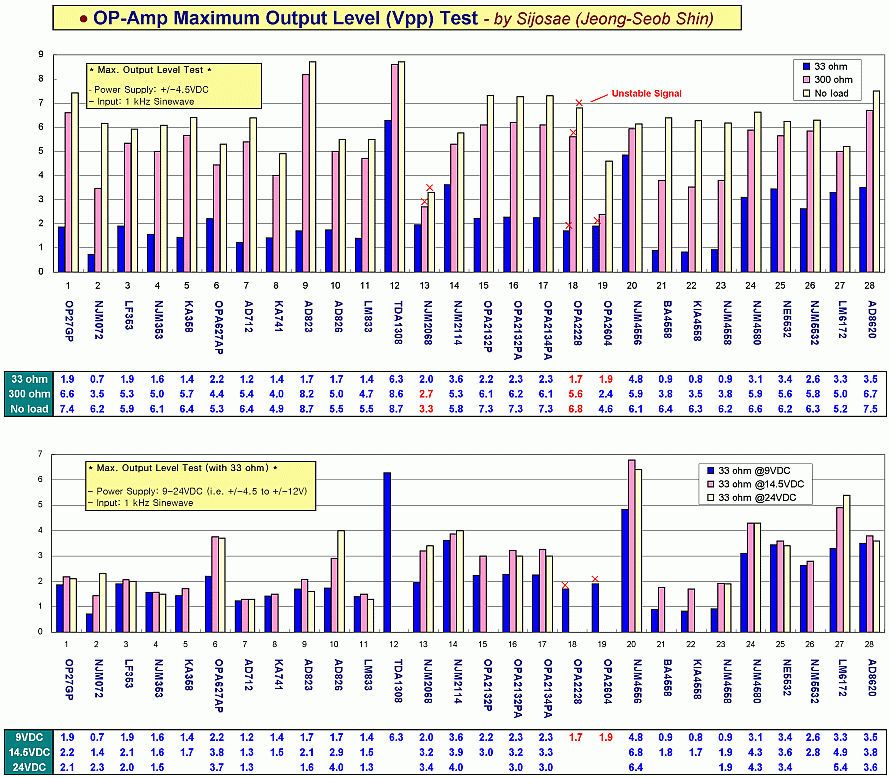Click the cream No load legend swatch
Screen dimensions: 889x778
click(806, 93)
